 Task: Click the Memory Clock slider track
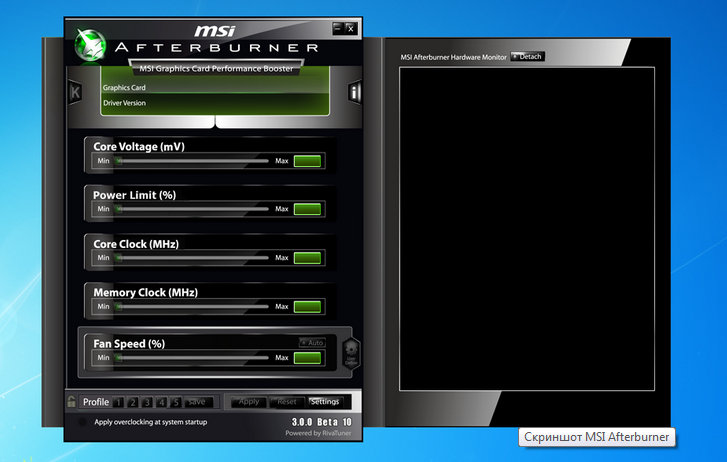[192, 307]
